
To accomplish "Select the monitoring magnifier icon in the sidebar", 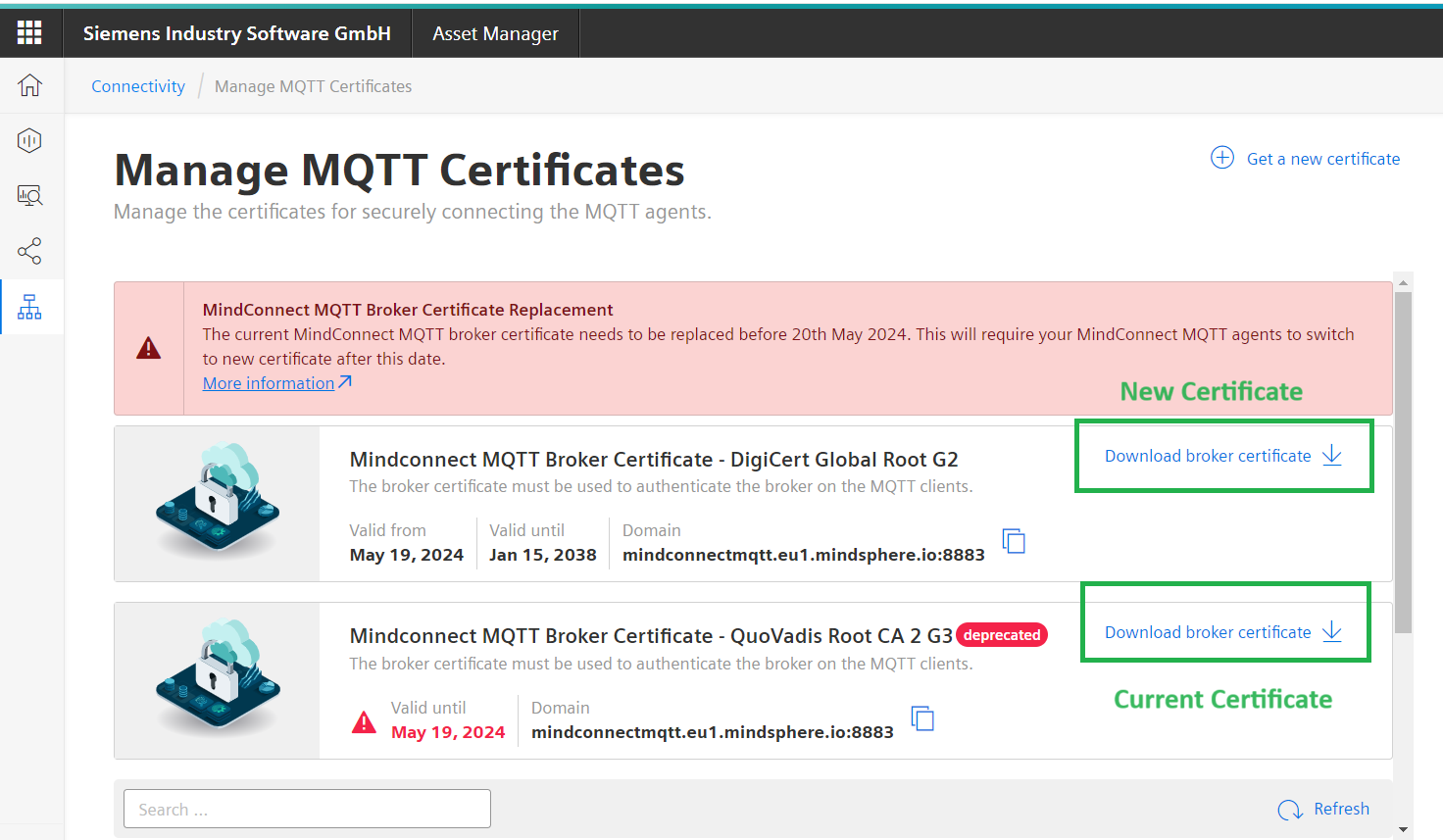I will [29, 195].
